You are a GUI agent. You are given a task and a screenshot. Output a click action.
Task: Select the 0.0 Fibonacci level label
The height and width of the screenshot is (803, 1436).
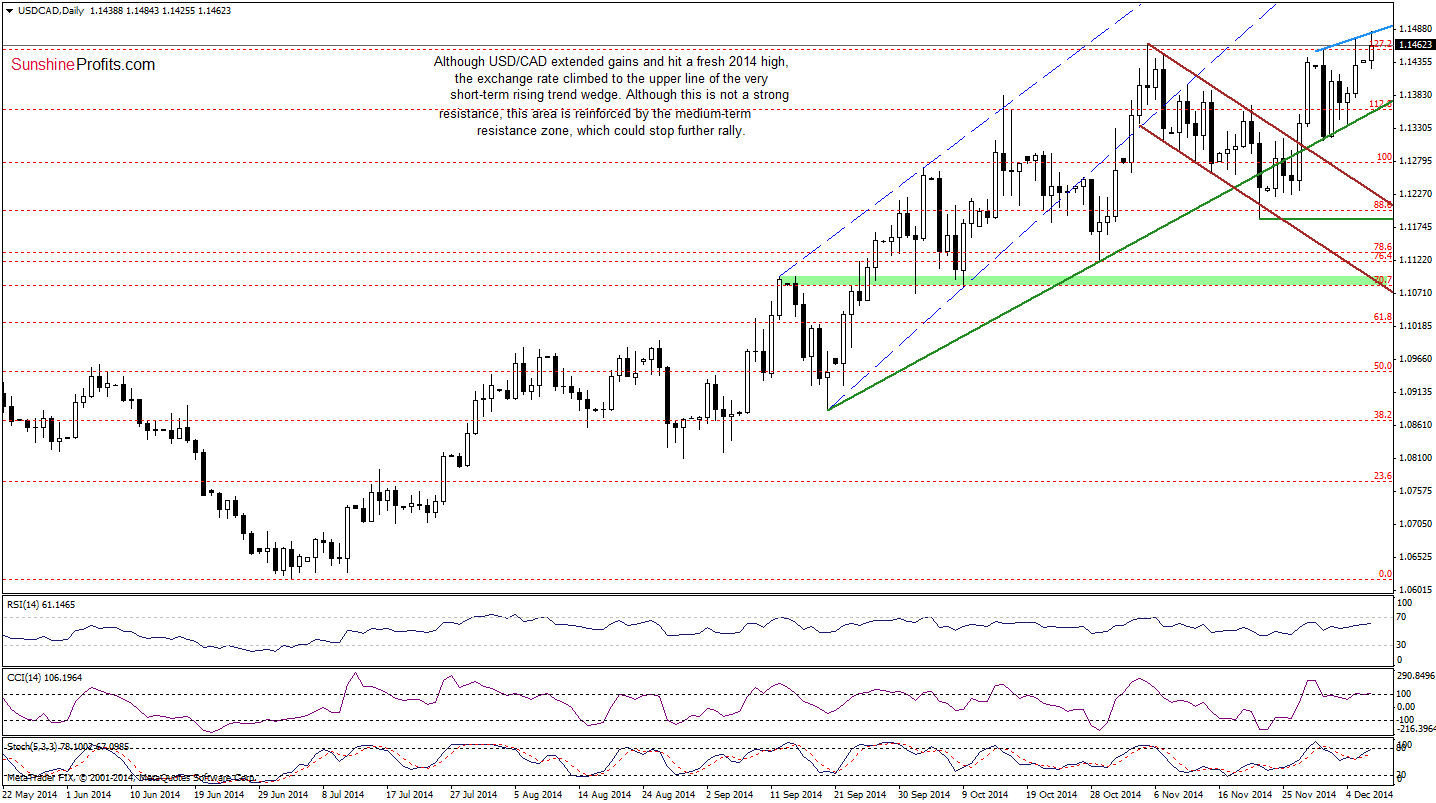tap(1385, 574)
